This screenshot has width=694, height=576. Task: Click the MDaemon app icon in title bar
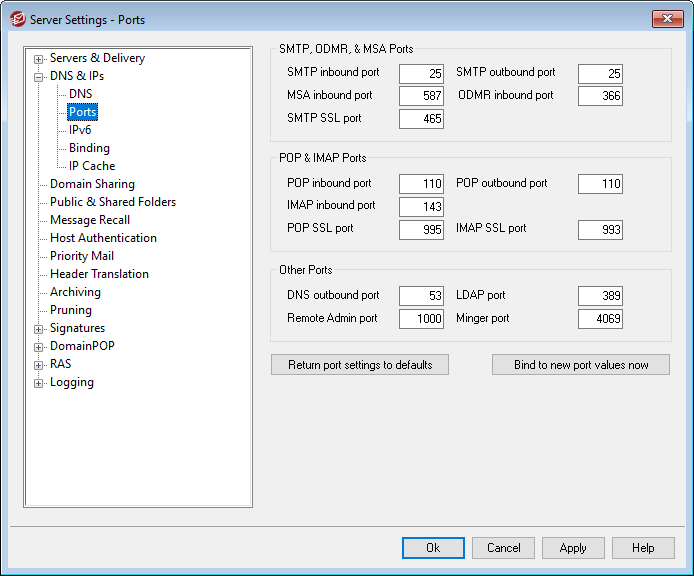16,19
